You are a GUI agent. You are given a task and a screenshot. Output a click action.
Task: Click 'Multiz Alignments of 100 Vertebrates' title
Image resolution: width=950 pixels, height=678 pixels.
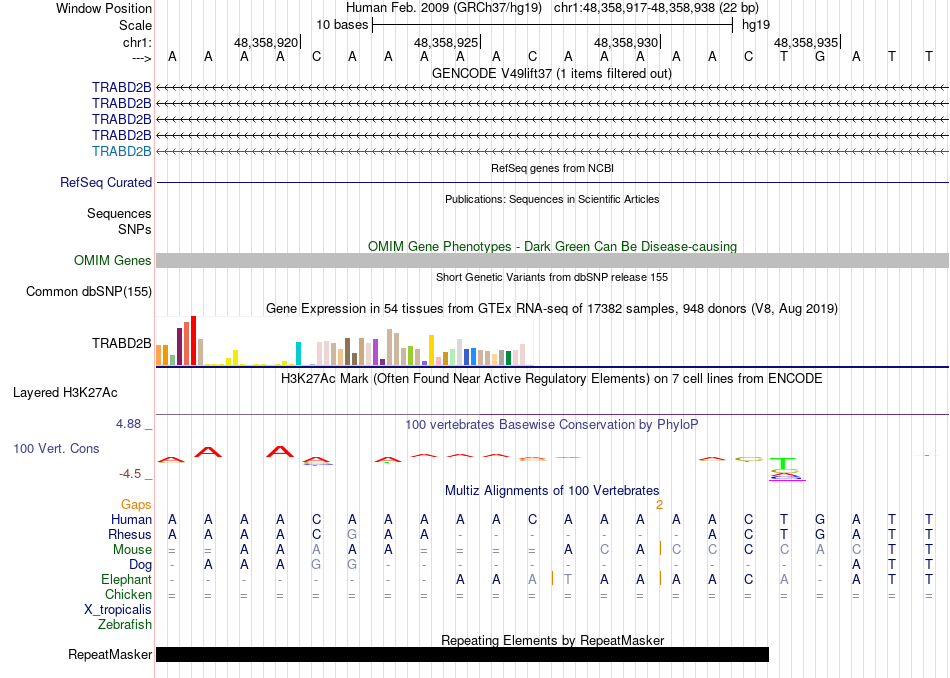click(x=552, y=490)
